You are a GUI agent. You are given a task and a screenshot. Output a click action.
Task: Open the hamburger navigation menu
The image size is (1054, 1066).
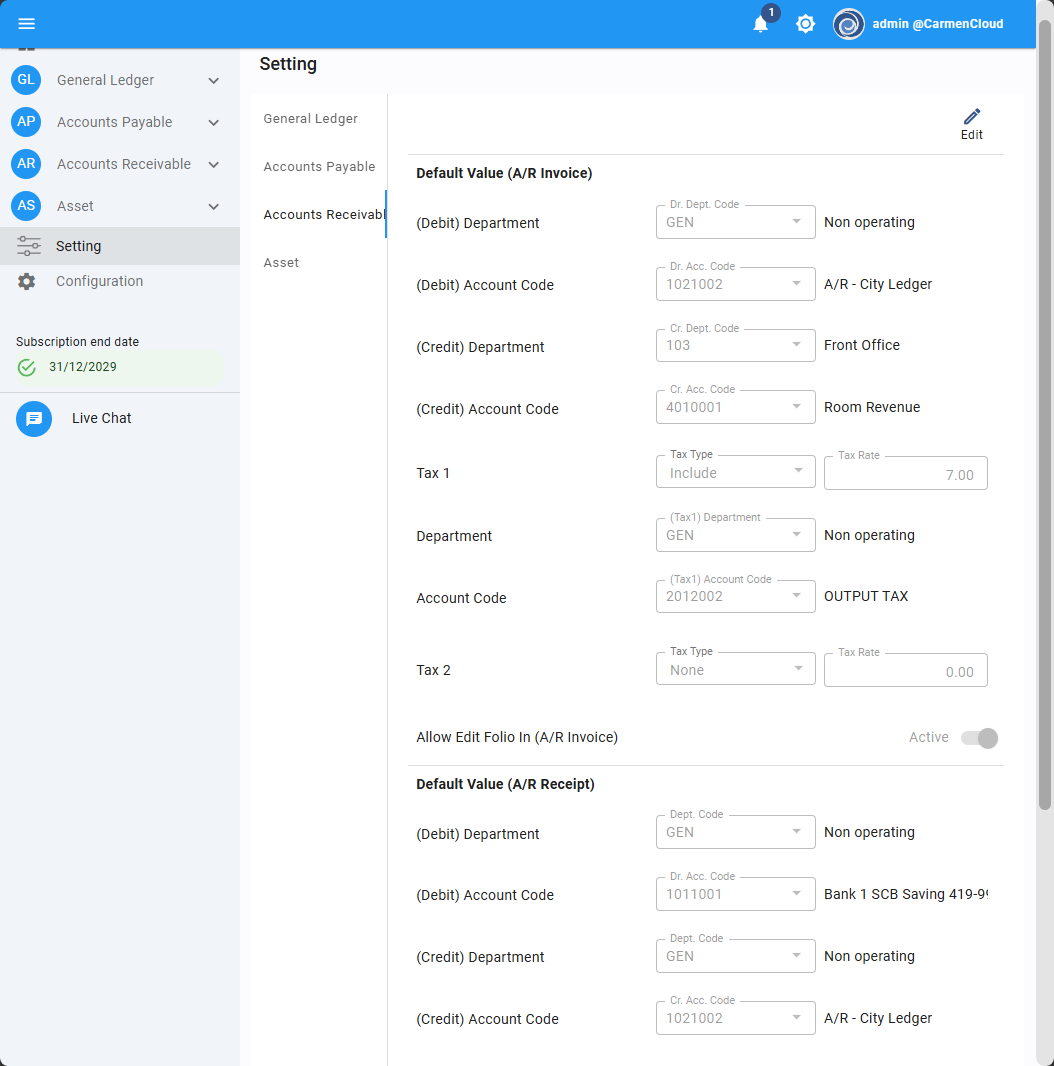[x=27, y=24]
